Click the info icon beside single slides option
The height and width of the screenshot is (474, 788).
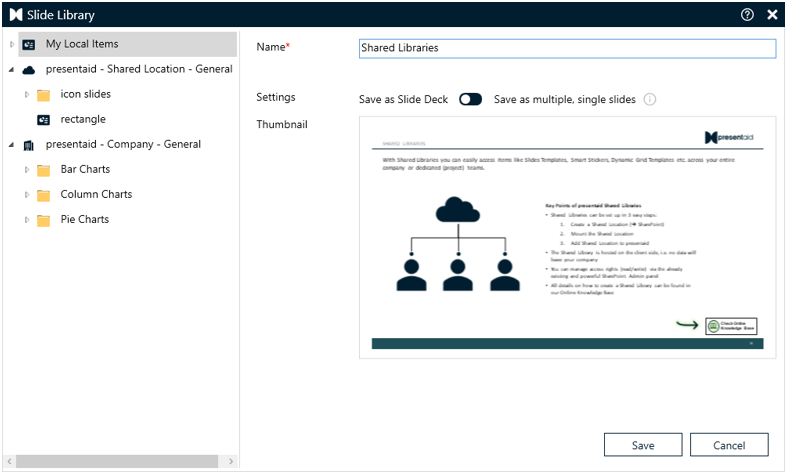(650, 100)
